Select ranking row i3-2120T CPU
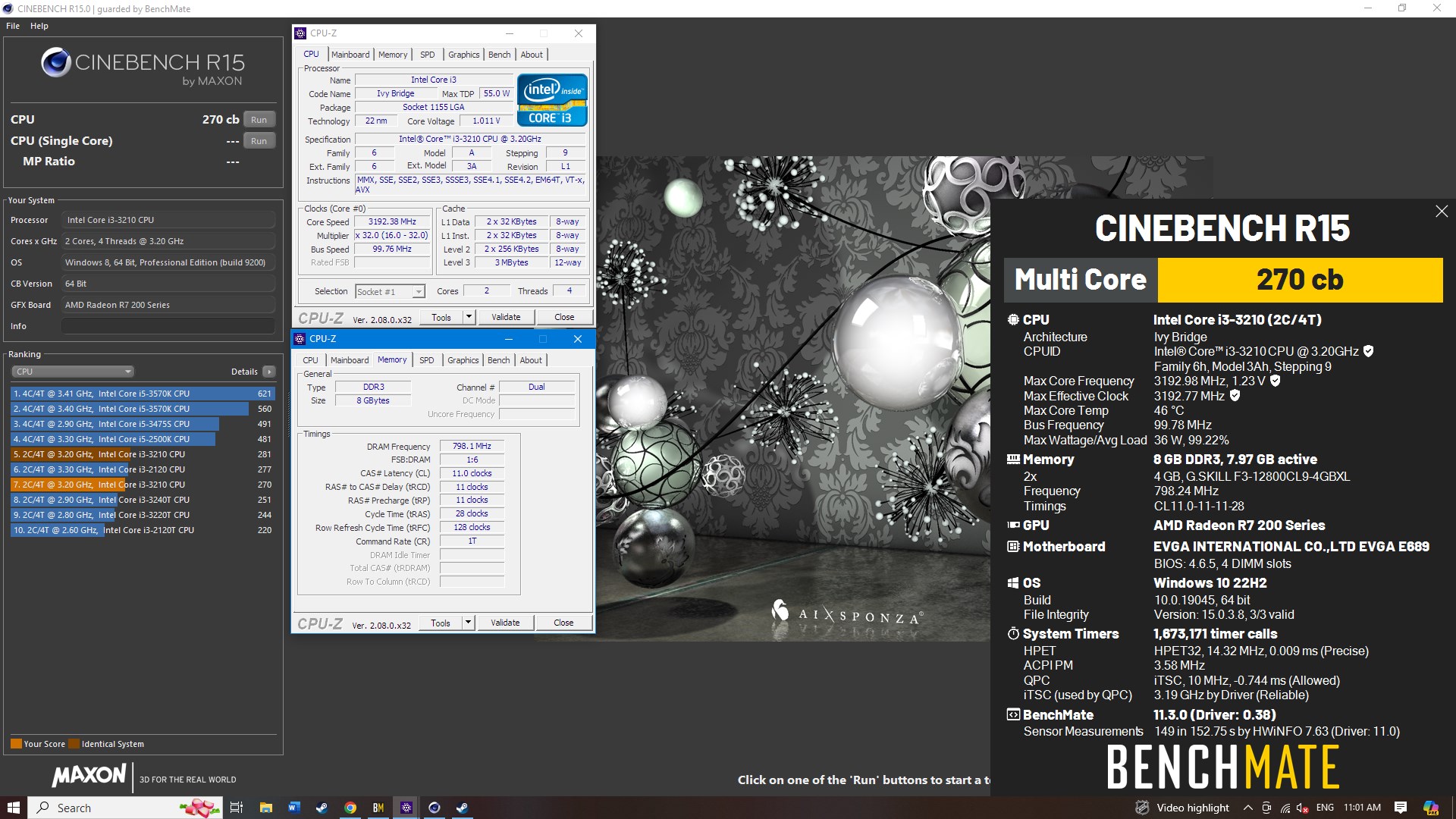The width and height of the screenshot is (1456, 819). [x=143, y=530]
